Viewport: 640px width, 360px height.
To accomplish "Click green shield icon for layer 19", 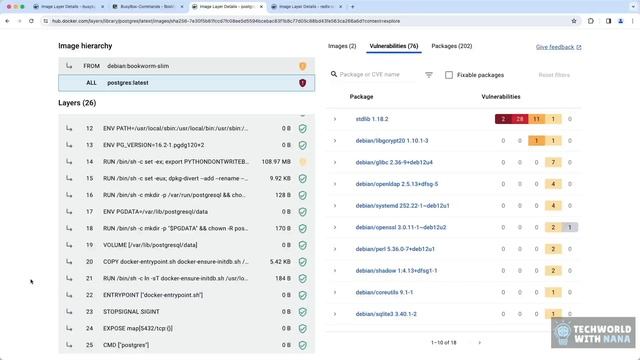I will (302, 245).
